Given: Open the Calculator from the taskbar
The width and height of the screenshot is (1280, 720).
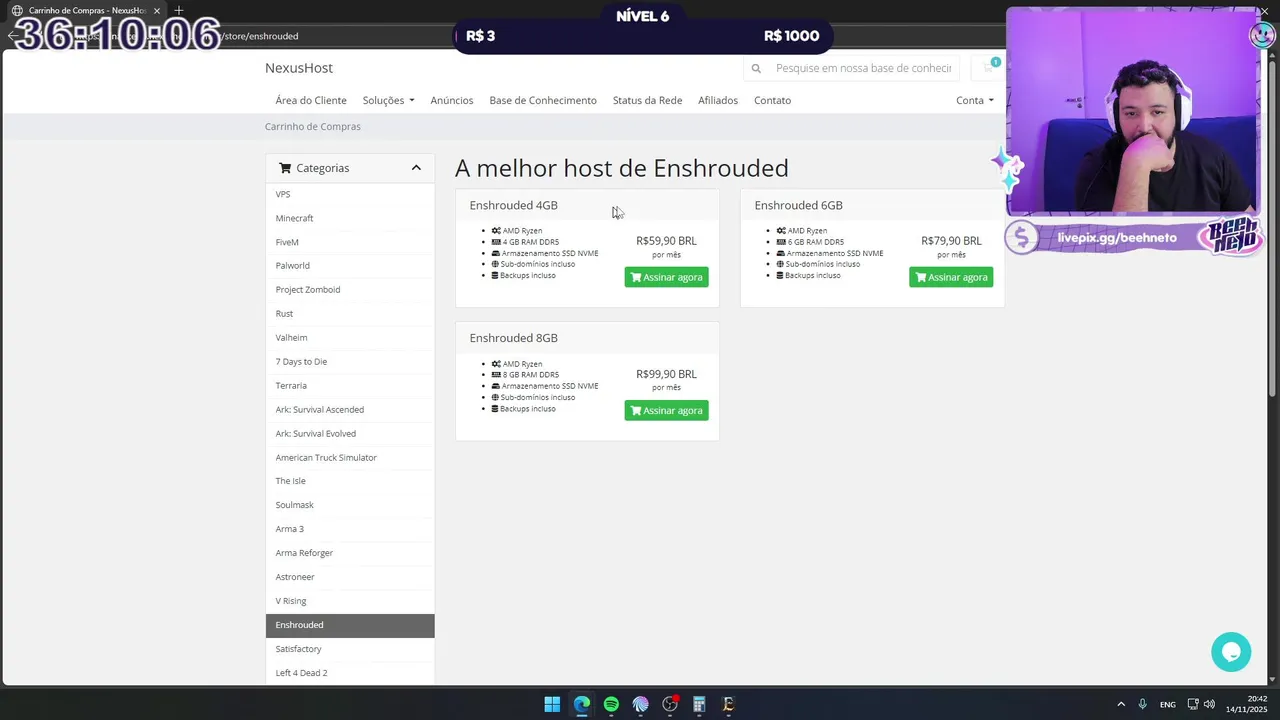Looking at the screenshot, I should click(x=699, y=704).
